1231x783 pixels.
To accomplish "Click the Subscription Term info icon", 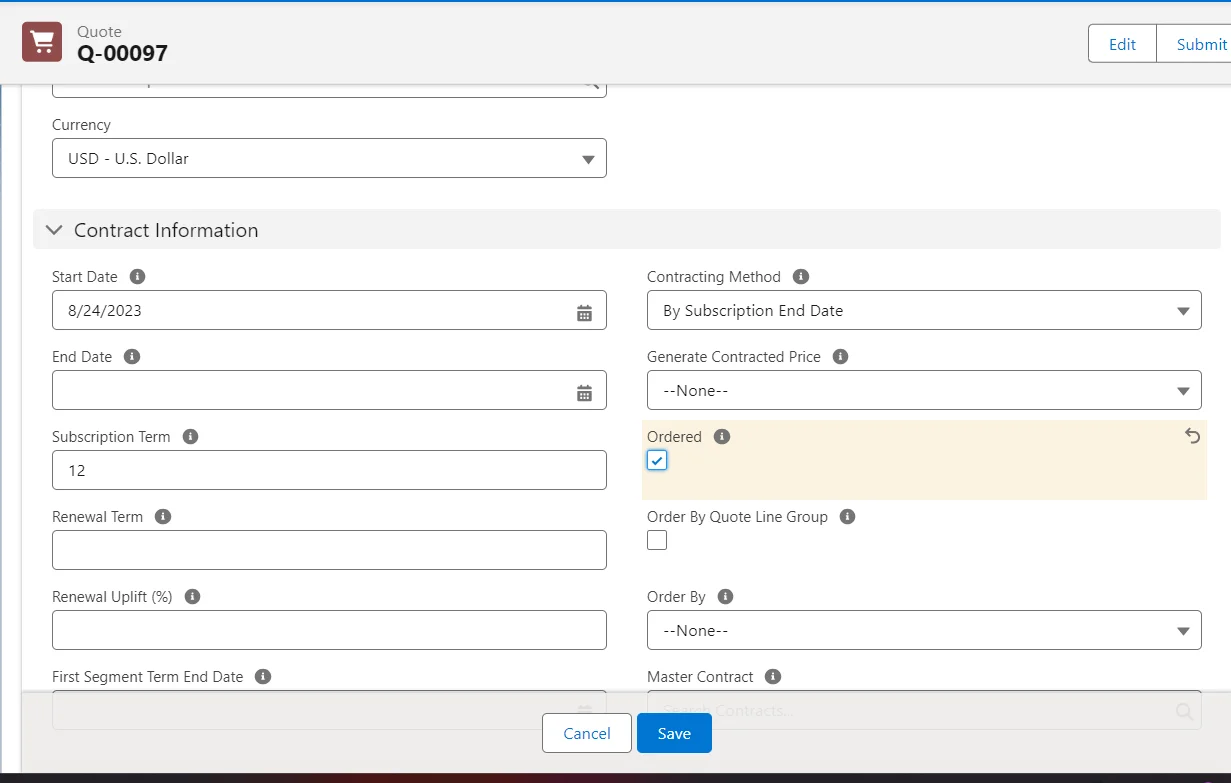I will pyautogui.click(x=189, y=436).
